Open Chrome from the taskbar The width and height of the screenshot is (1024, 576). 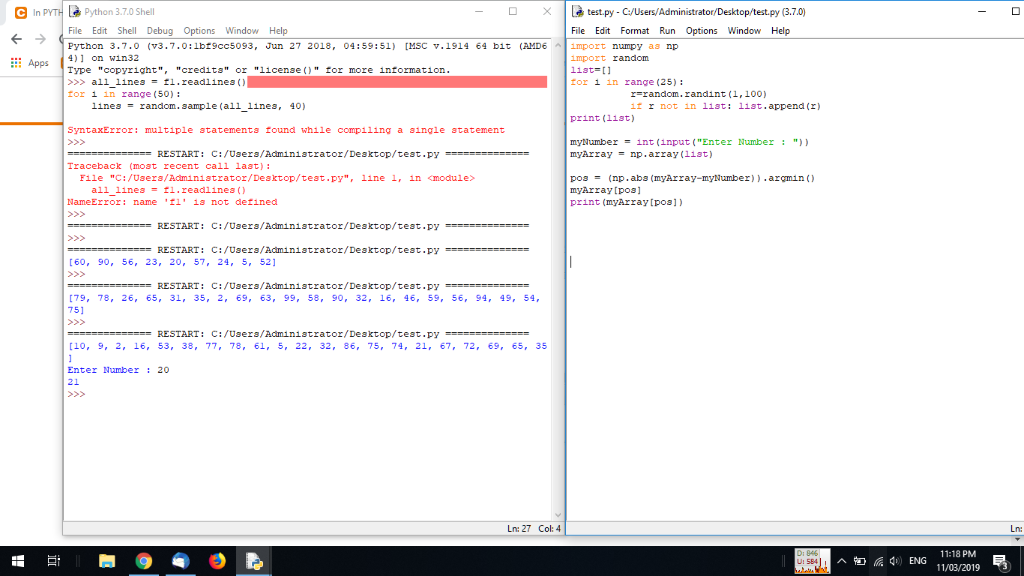pos(144,561)
